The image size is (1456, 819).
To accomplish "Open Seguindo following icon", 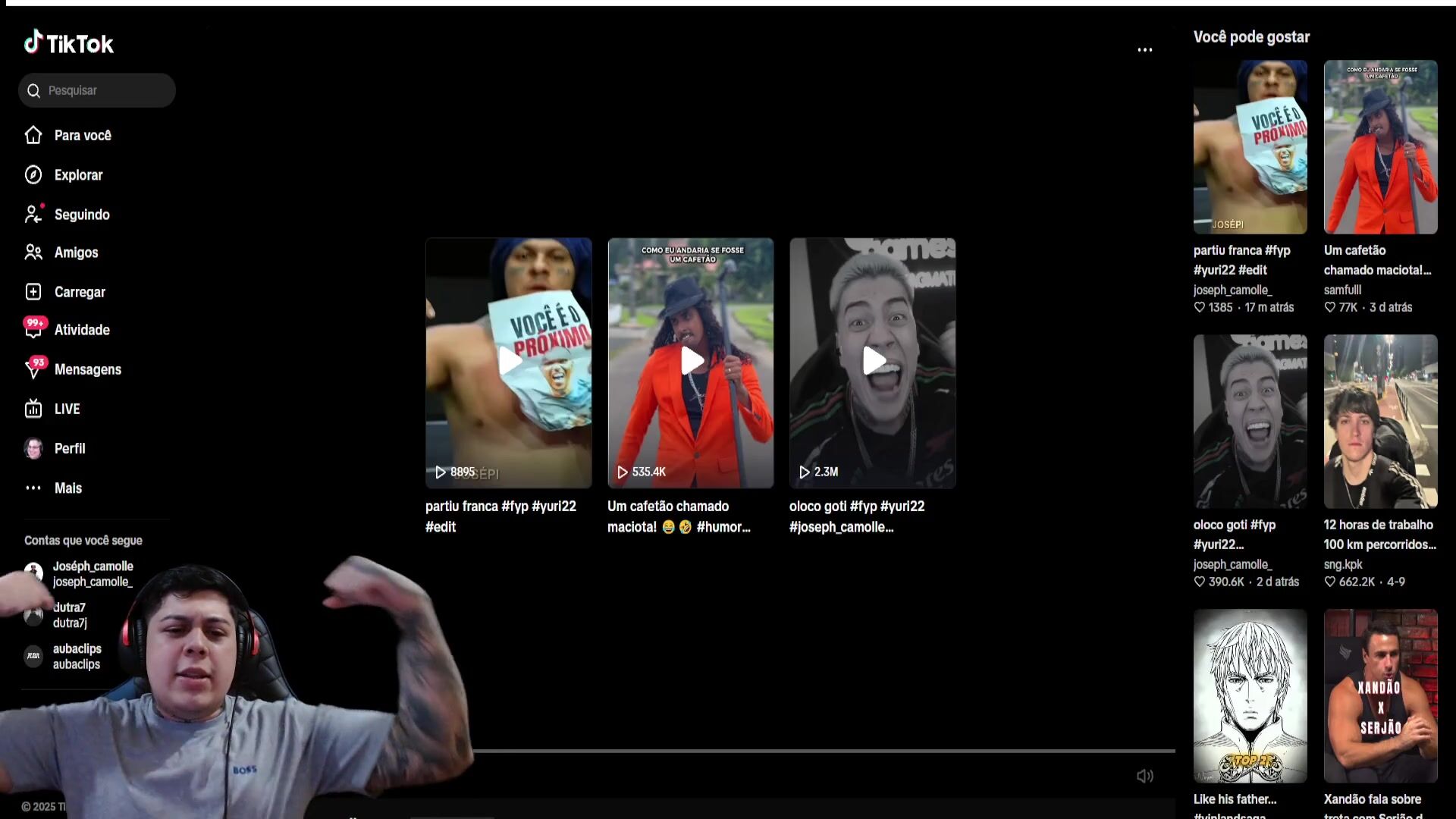I will 33,214.
